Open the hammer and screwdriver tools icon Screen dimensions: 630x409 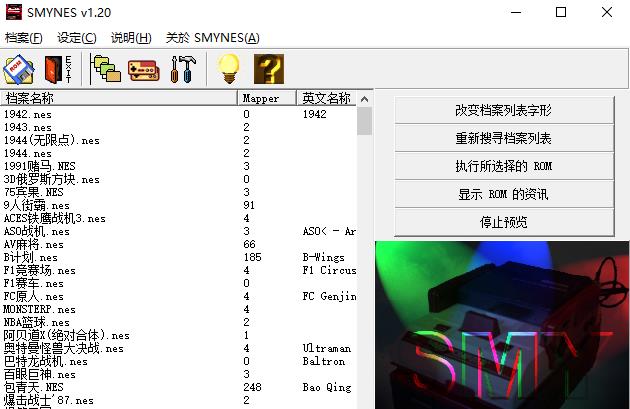(183, 68)
